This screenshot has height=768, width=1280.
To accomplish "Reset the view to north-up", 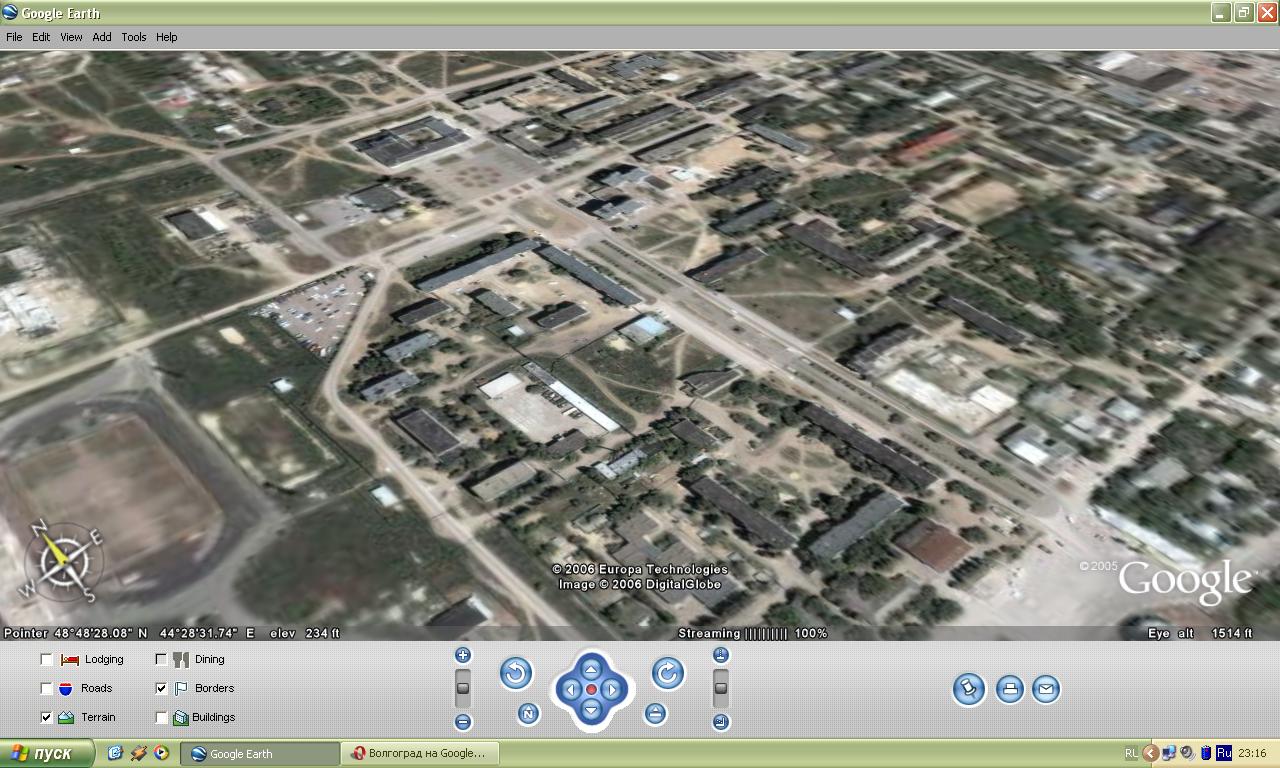I will pyautogui.click(x=528, y=713).
